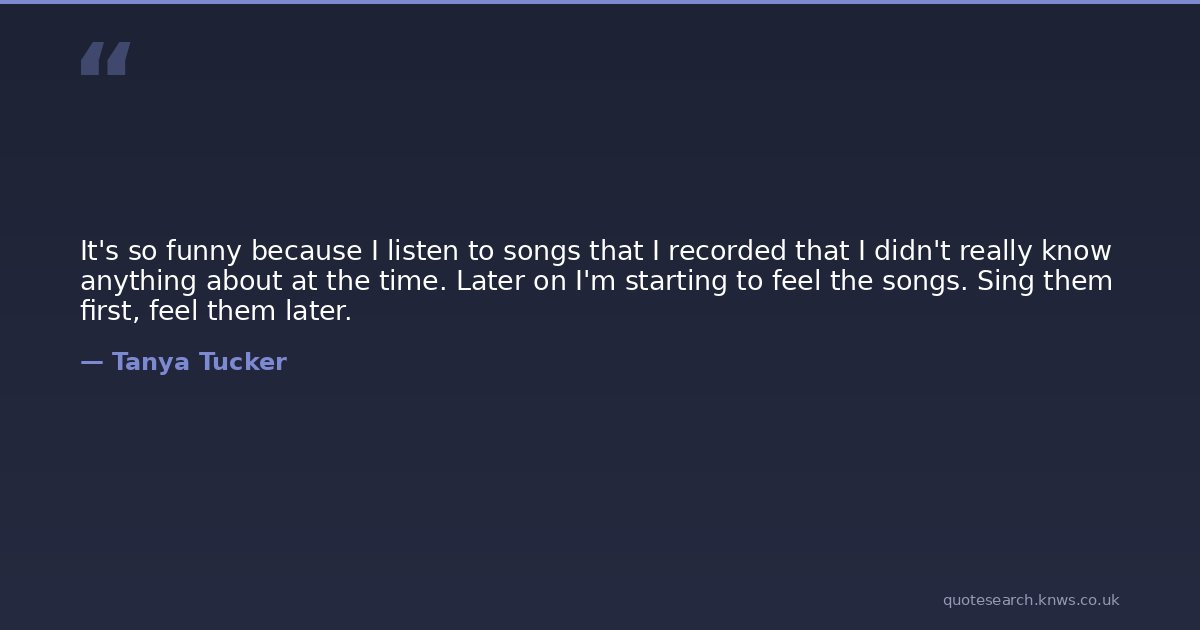
Task: Open the quotesearch.knws.co.uk link
Action: 1031,600
